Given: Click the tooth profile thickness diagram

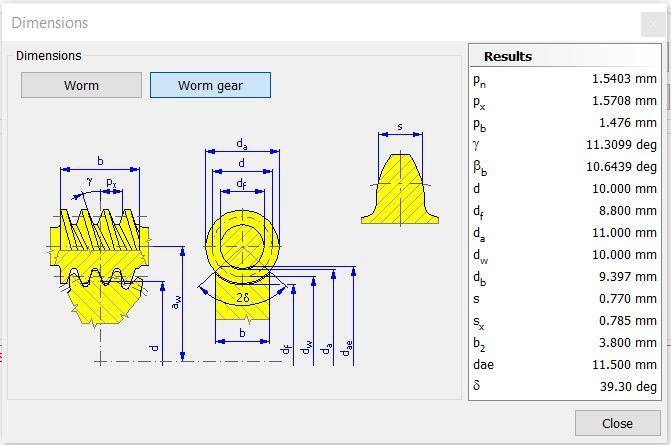Looking at the screenshot, I should [x=400, y=175].
